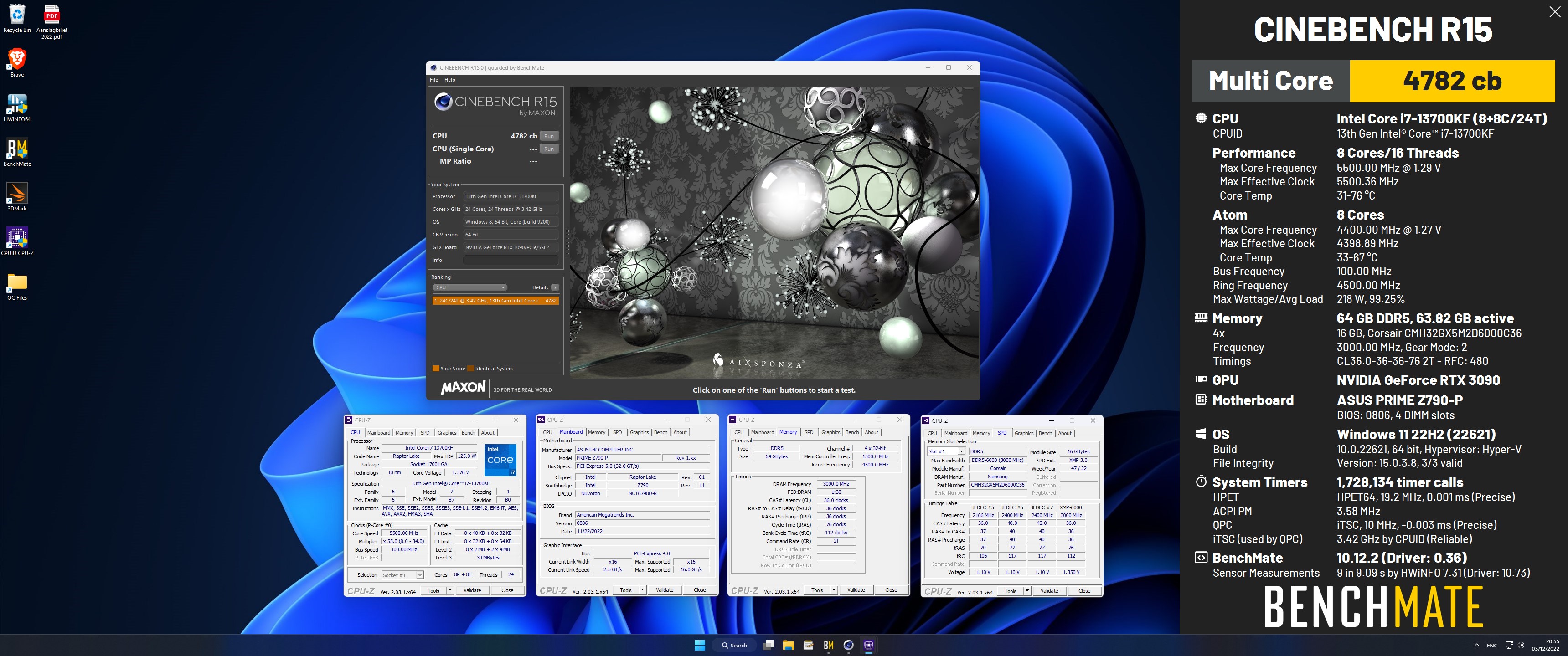Open the notepad app in the taskbar

pos(808,645)
